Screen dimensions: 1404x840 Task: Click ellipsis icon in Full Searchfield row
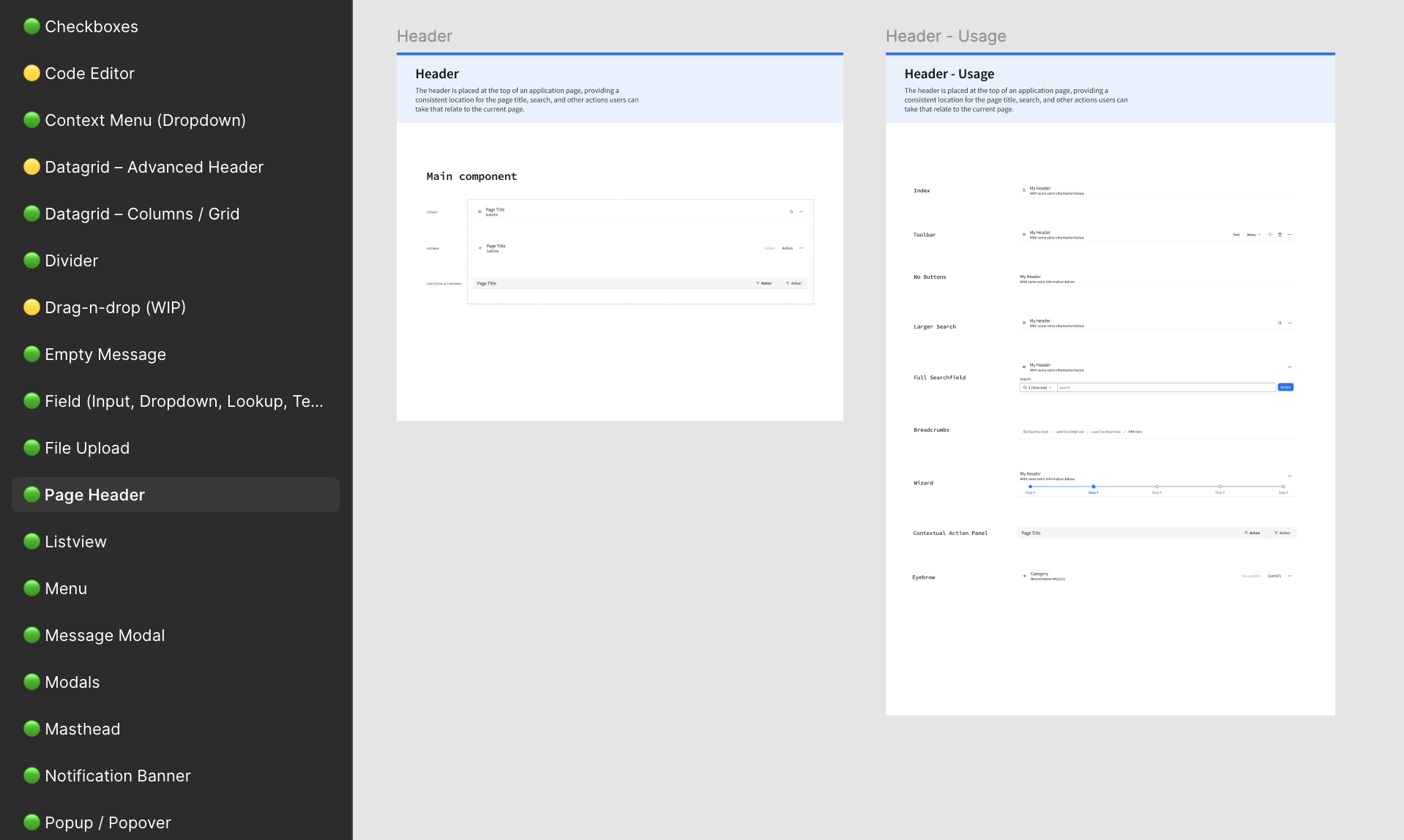pos(1290,367)
